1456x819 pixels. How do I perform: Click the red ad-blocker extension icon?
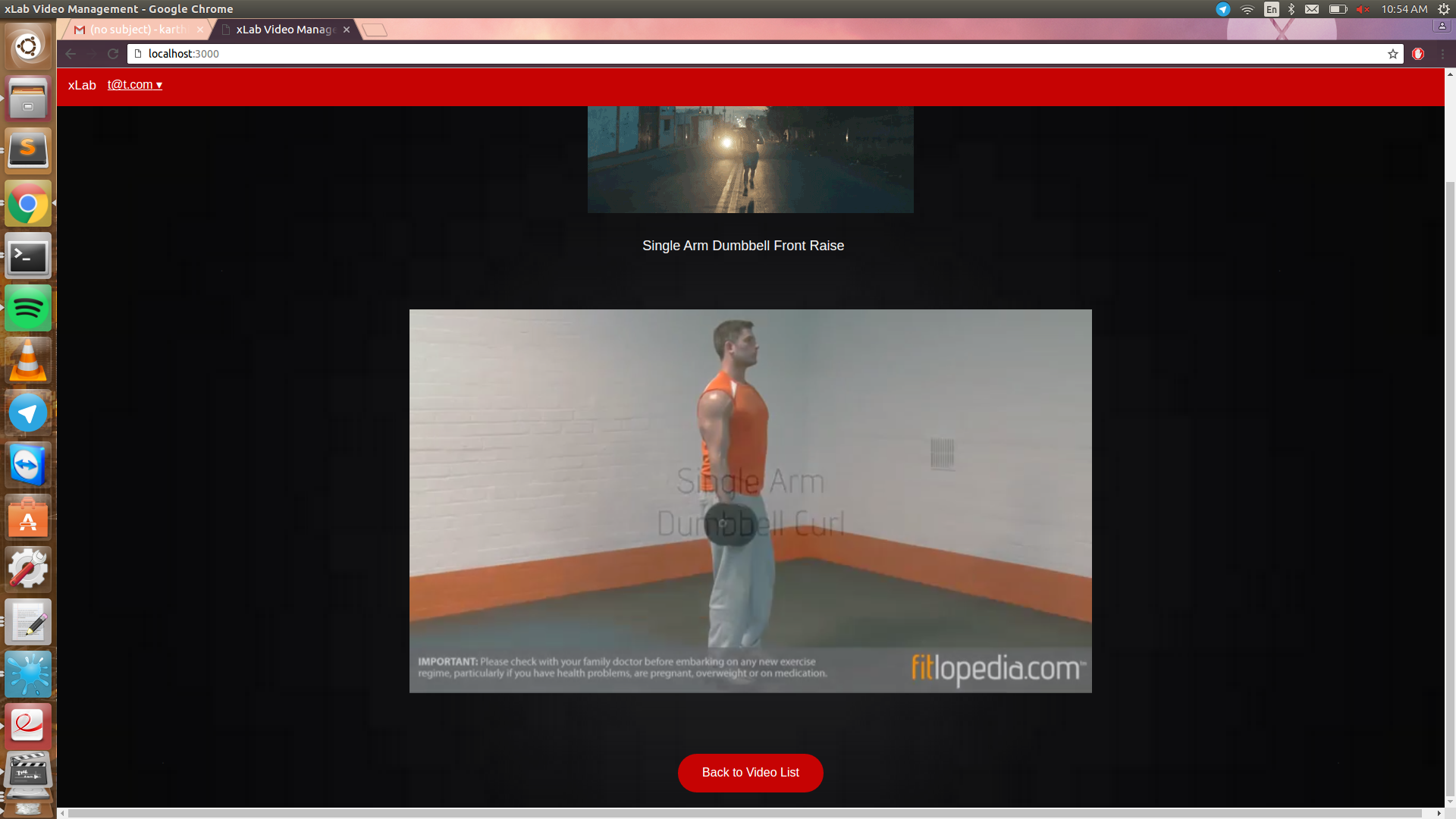tap(1418, 54)
